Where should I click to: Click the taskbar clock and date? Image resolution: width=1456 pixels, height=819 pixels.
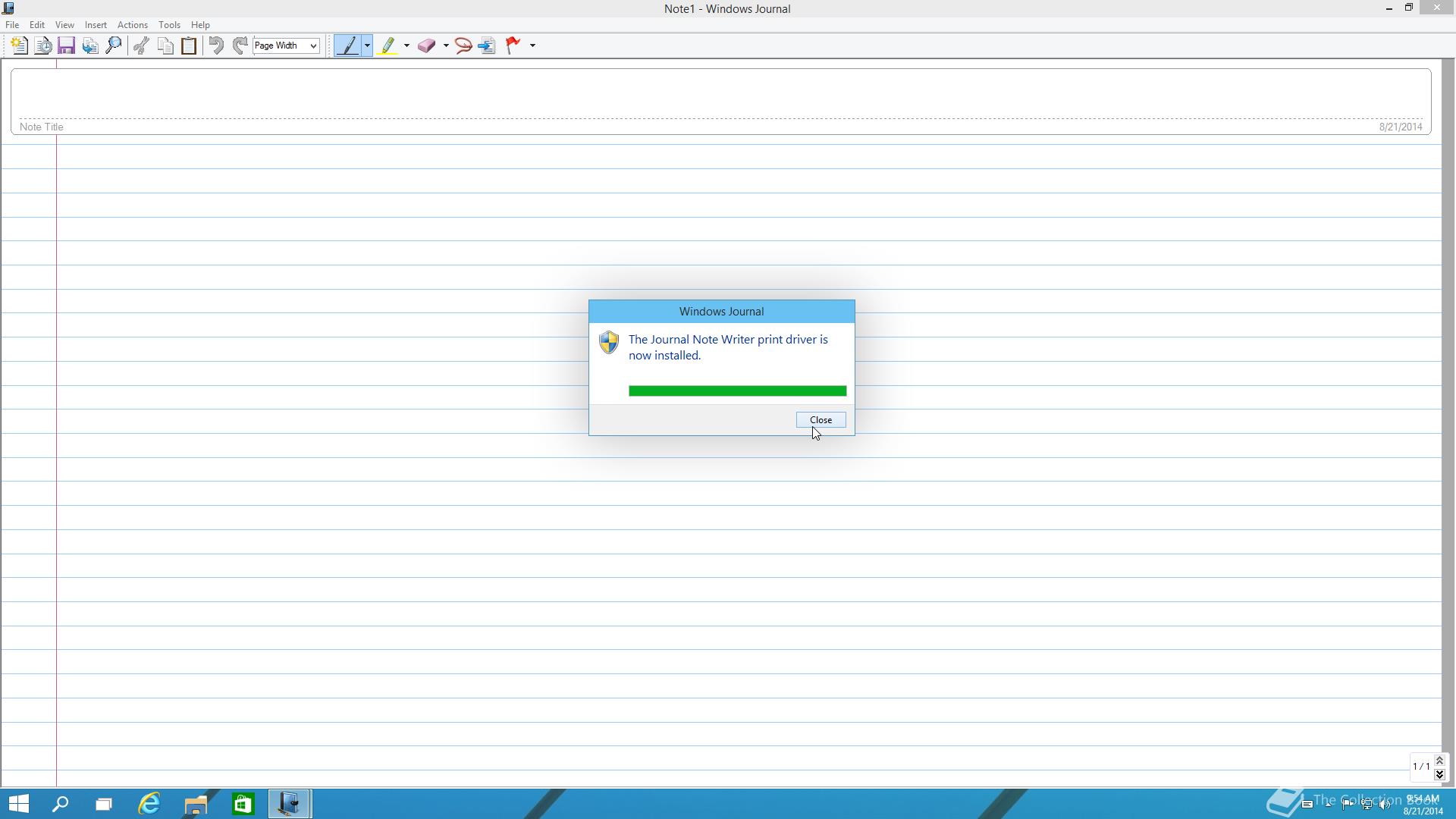(1423, 805)
